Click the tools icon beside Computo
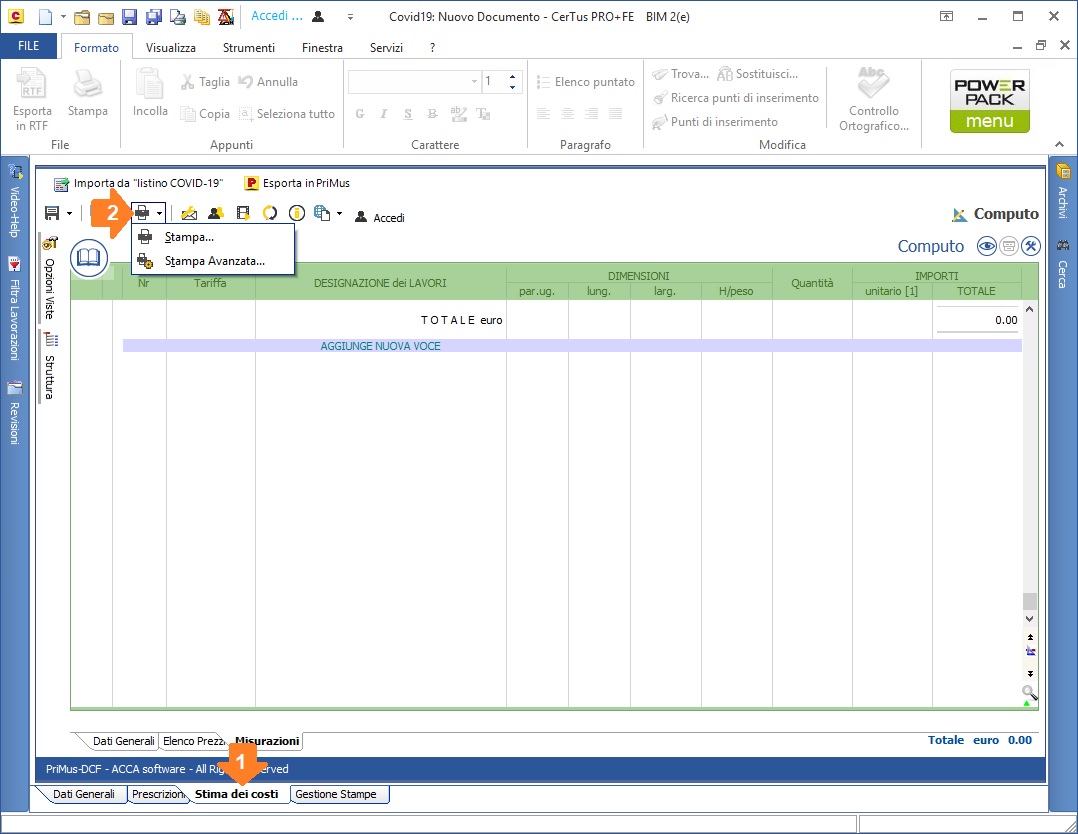 click(1031, 246)
